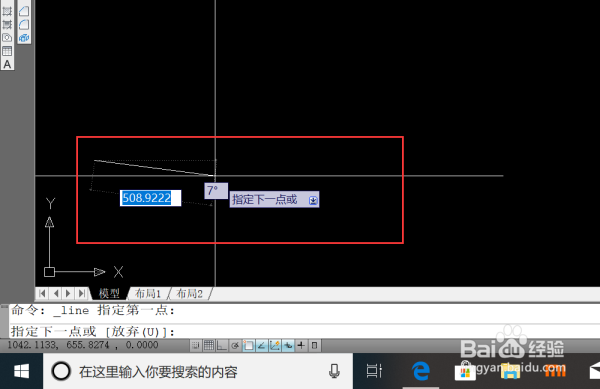Click the 508.9222 length input field
Viewport: 600px width, 389px height.
150,198
